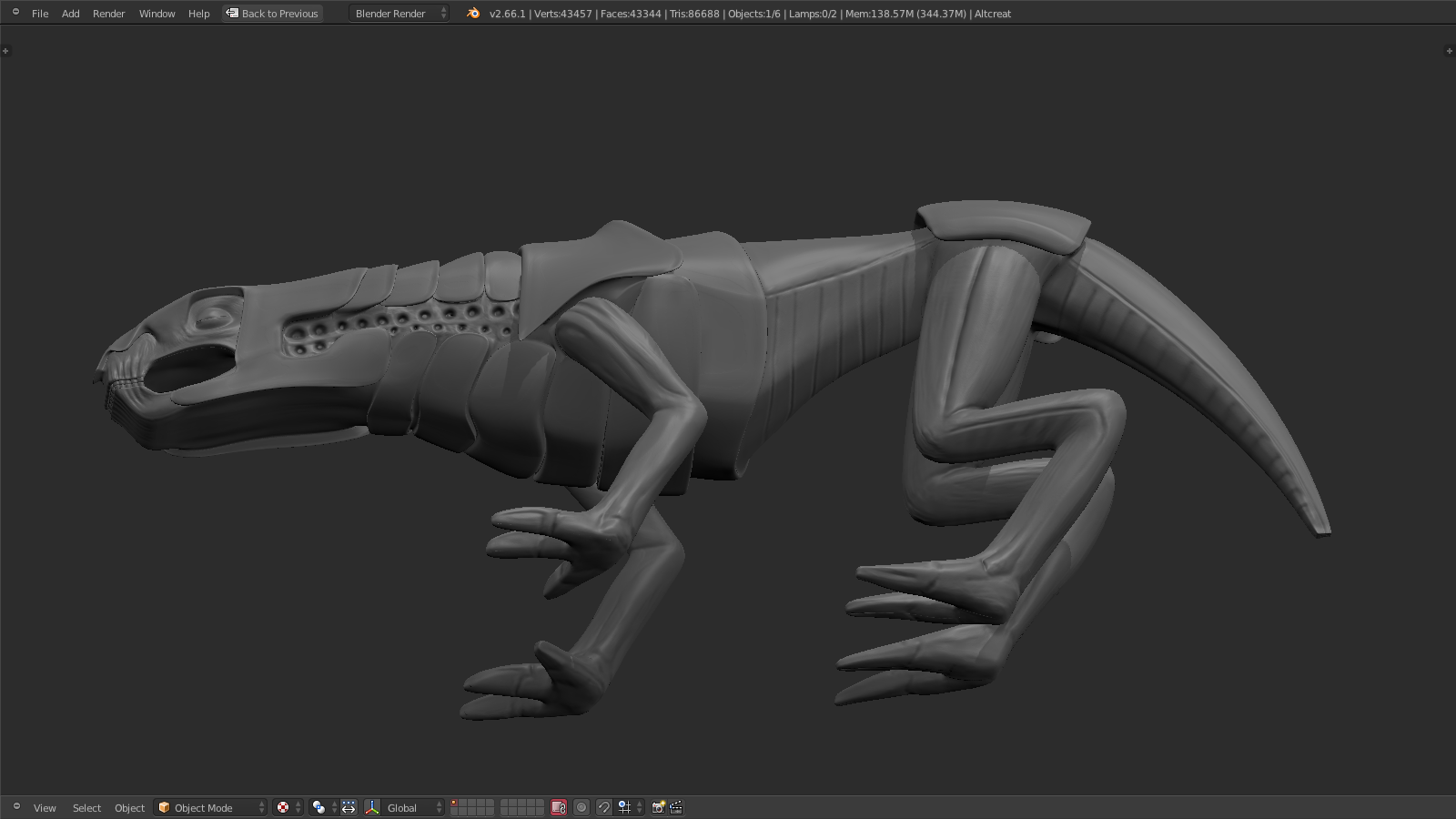Toggle lock layers to scene button
This screenshot has height=819, width=1456.
(x=559, y=807)
